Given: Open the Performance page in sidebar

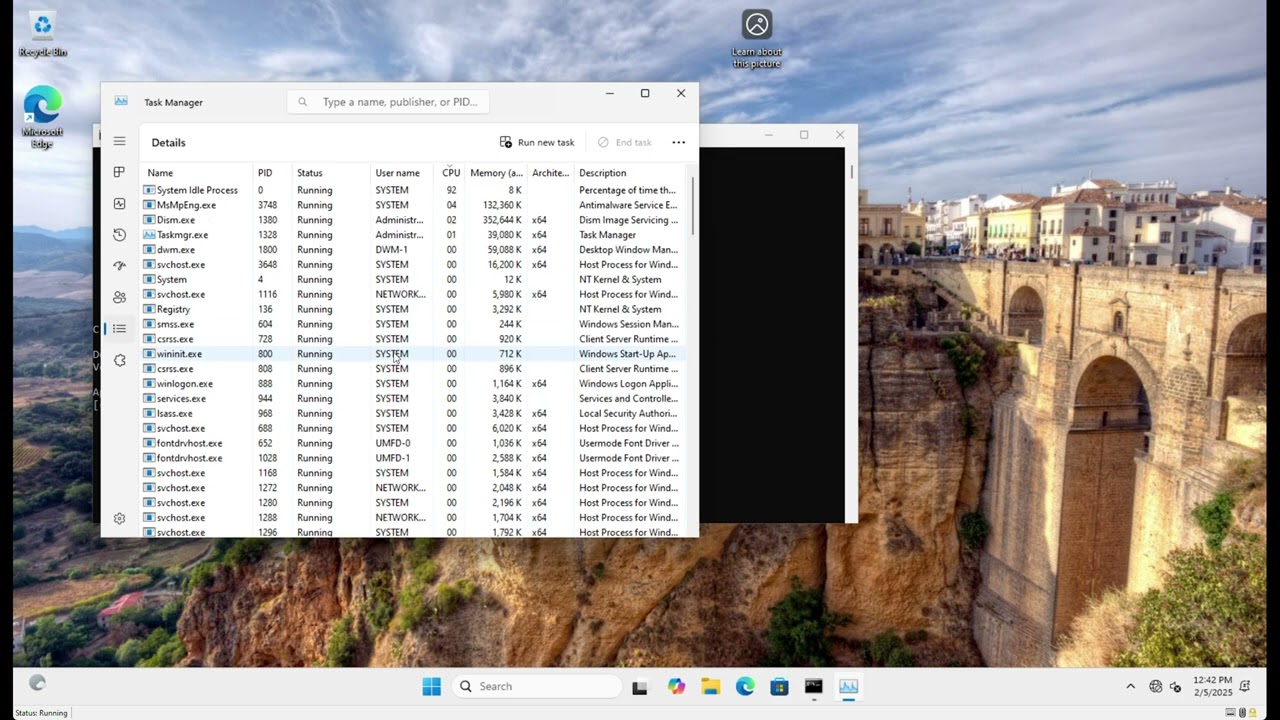Looking at the screenshot, I should coord(119,204).
